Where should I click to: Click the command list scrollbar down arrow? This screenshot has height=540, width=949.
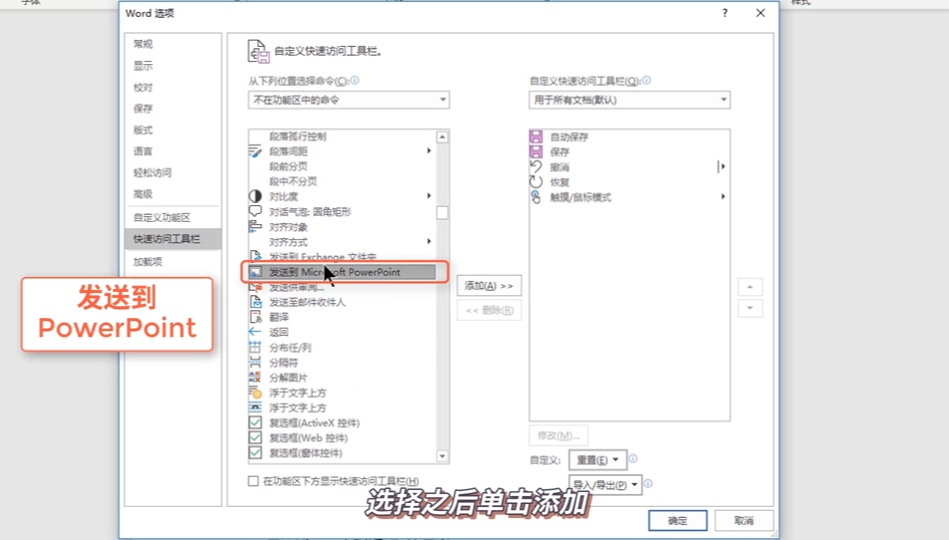pos(442,456)
